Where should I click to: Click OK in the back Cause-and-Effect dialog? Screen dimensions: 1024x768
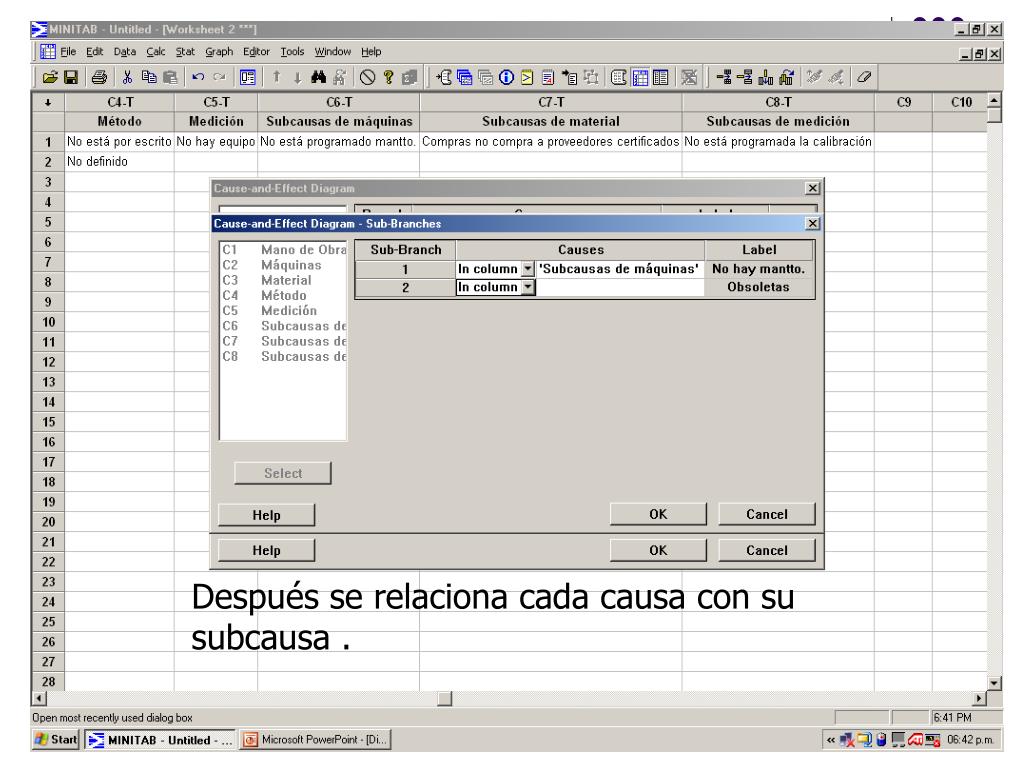click(x=658, y=550)
